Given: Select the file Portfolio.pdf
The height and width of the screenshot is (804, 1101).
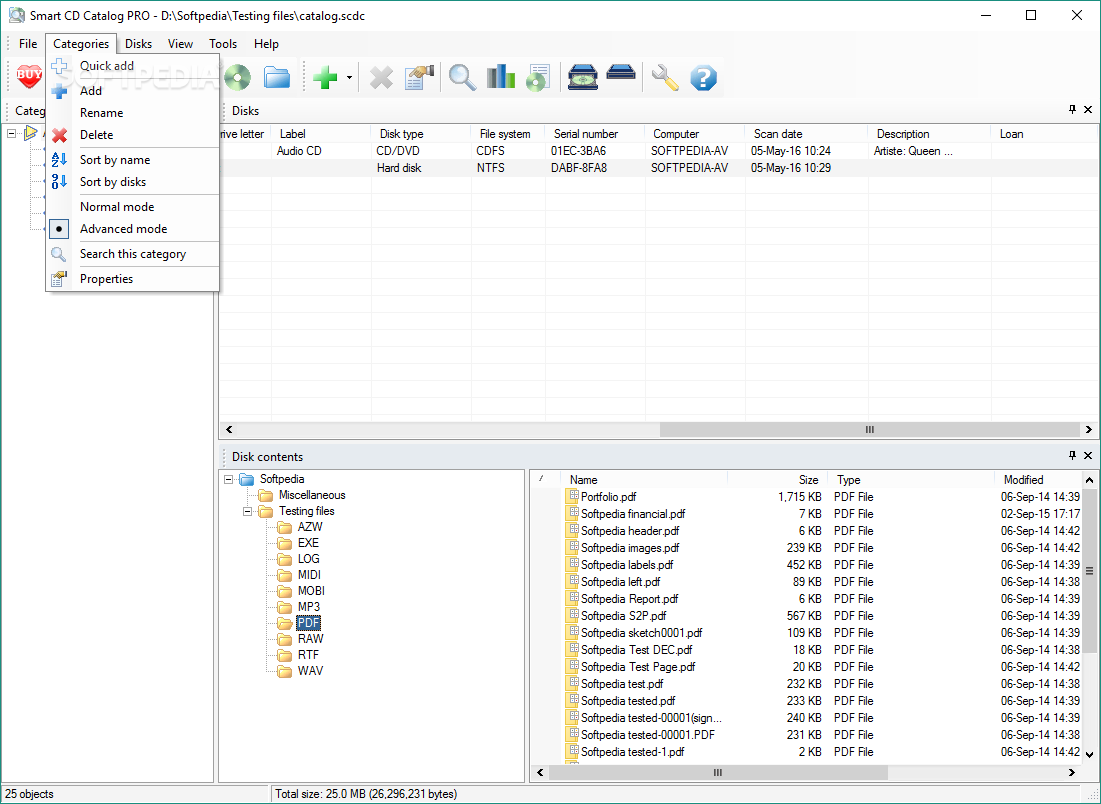Looking at the screenshot, I should point(608,497).
